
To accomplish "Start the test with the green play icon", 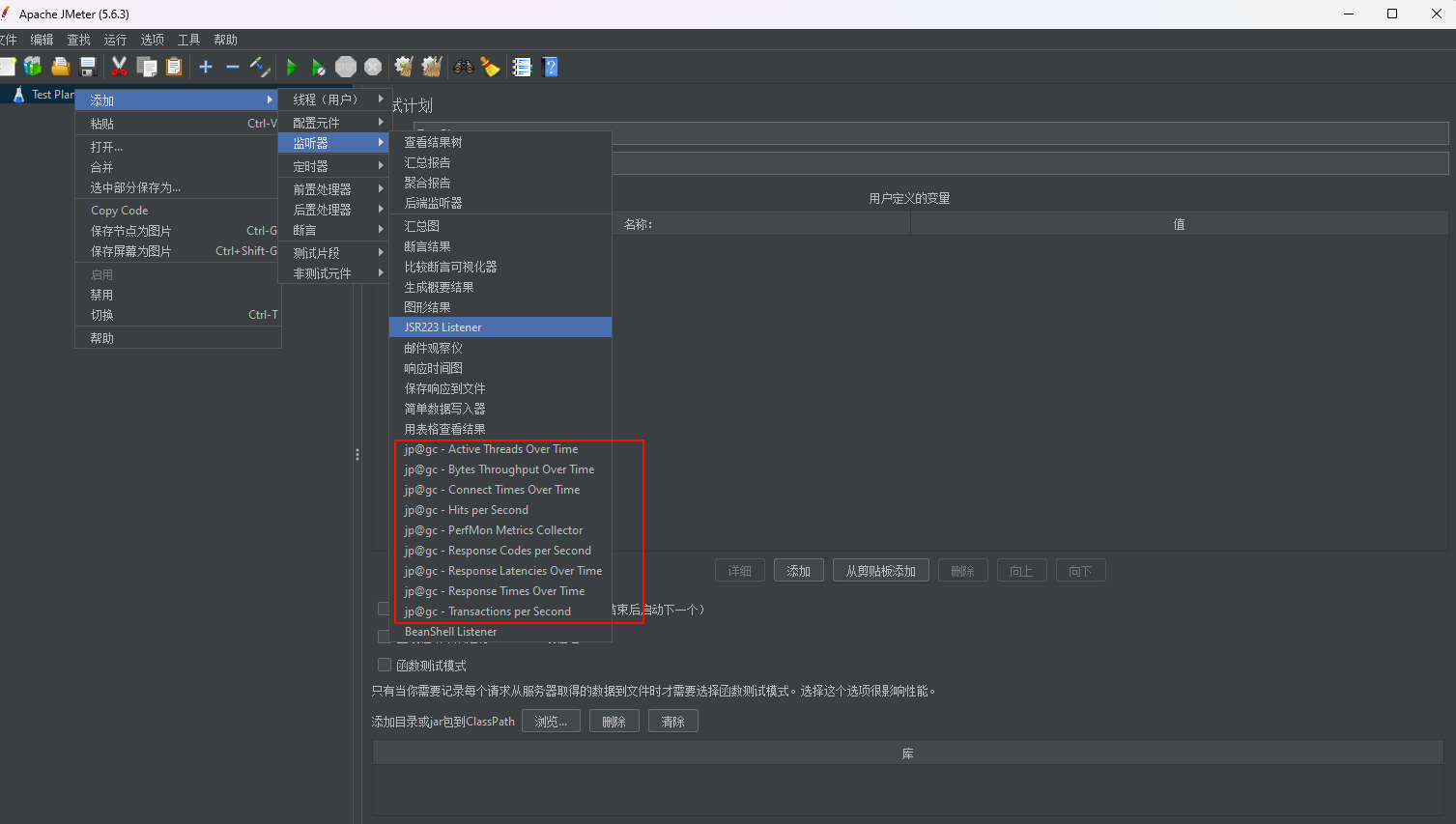I will [x=291, y=67].
